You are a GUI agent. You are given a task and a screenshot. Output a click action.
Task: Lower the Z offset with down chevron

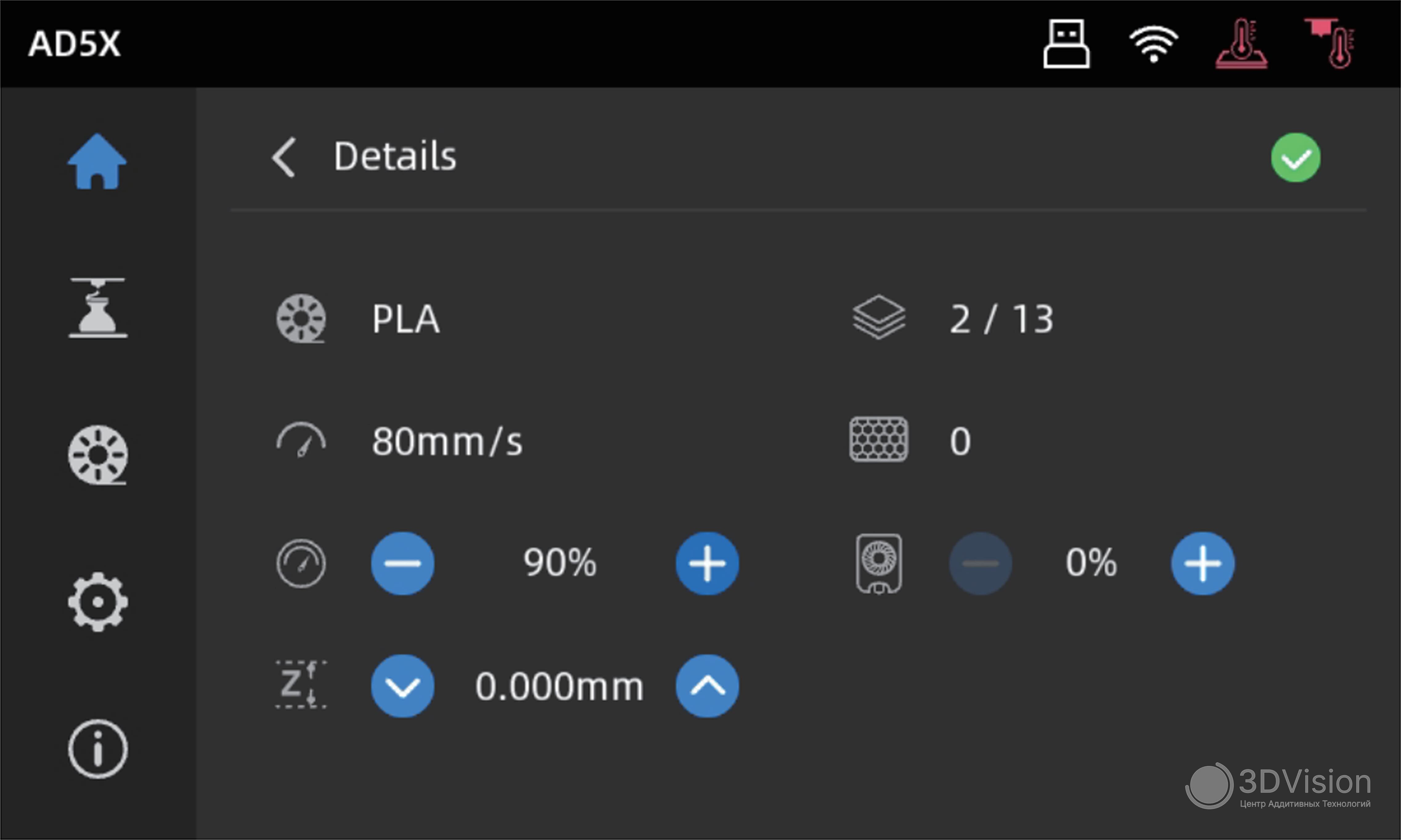(402, 686)
